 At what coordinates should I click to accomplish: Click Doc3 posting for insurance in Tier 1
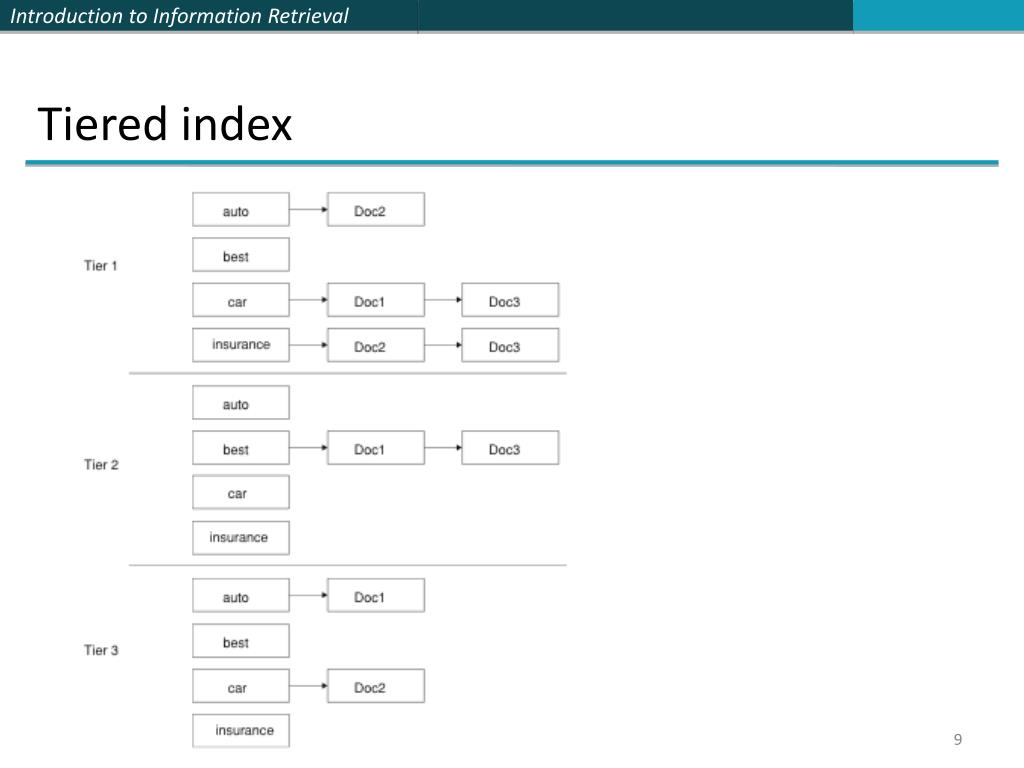pyautogui.click(x=511, y=345)
